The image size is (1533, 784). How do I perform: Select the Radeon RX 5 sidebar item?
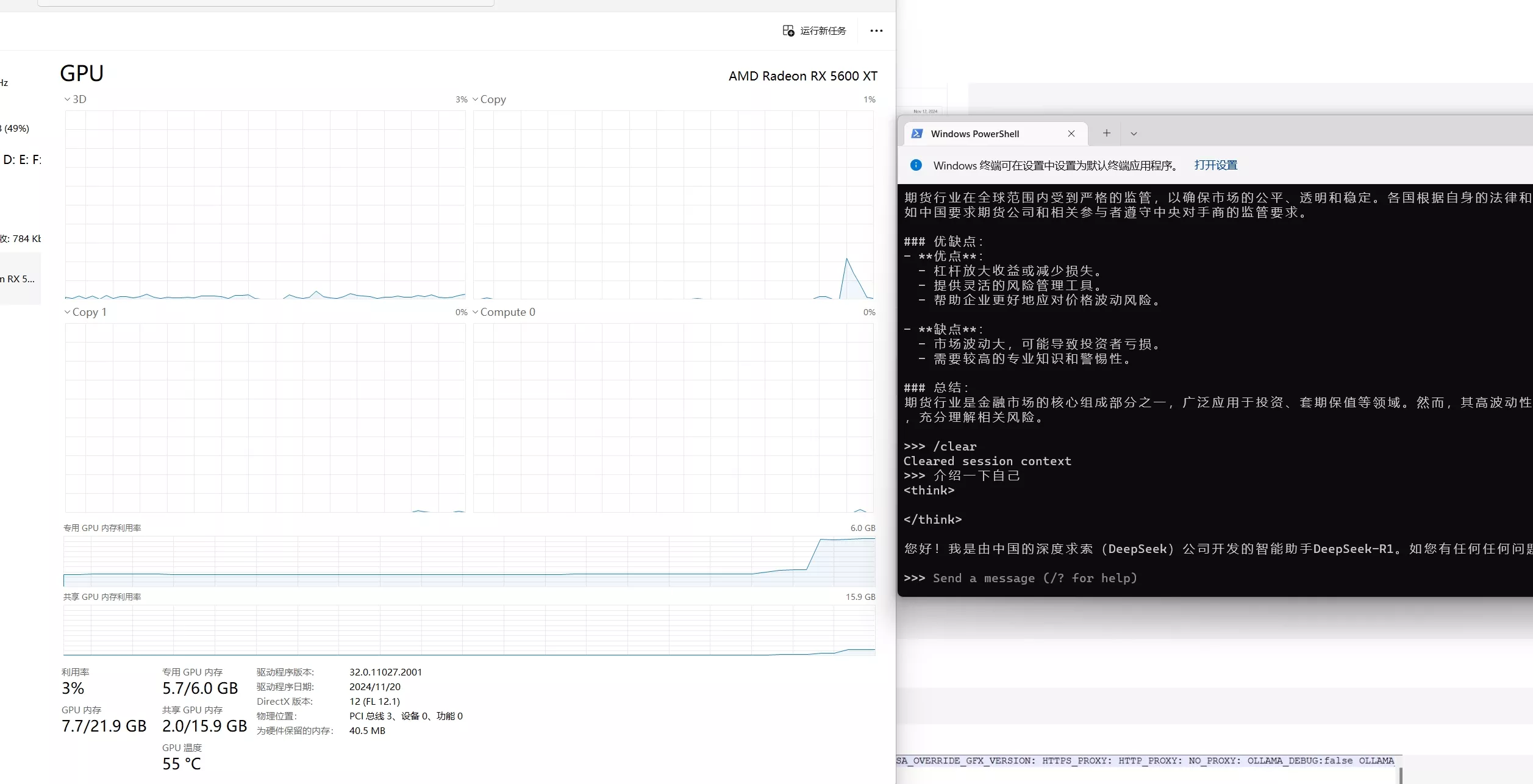coord(18,279)
